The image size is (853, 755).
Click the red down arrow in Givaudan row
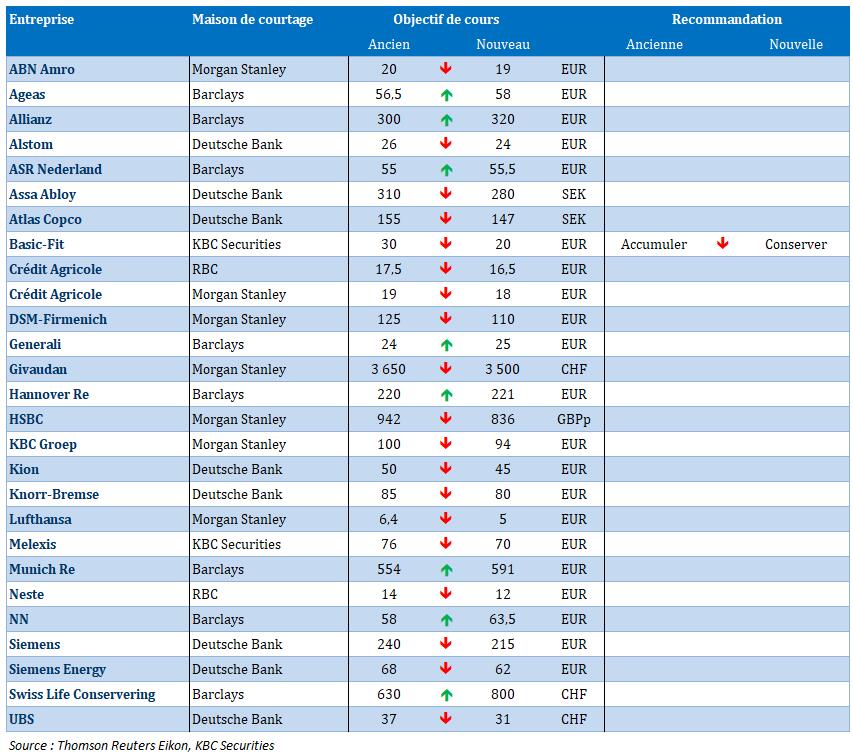(446, 368)
